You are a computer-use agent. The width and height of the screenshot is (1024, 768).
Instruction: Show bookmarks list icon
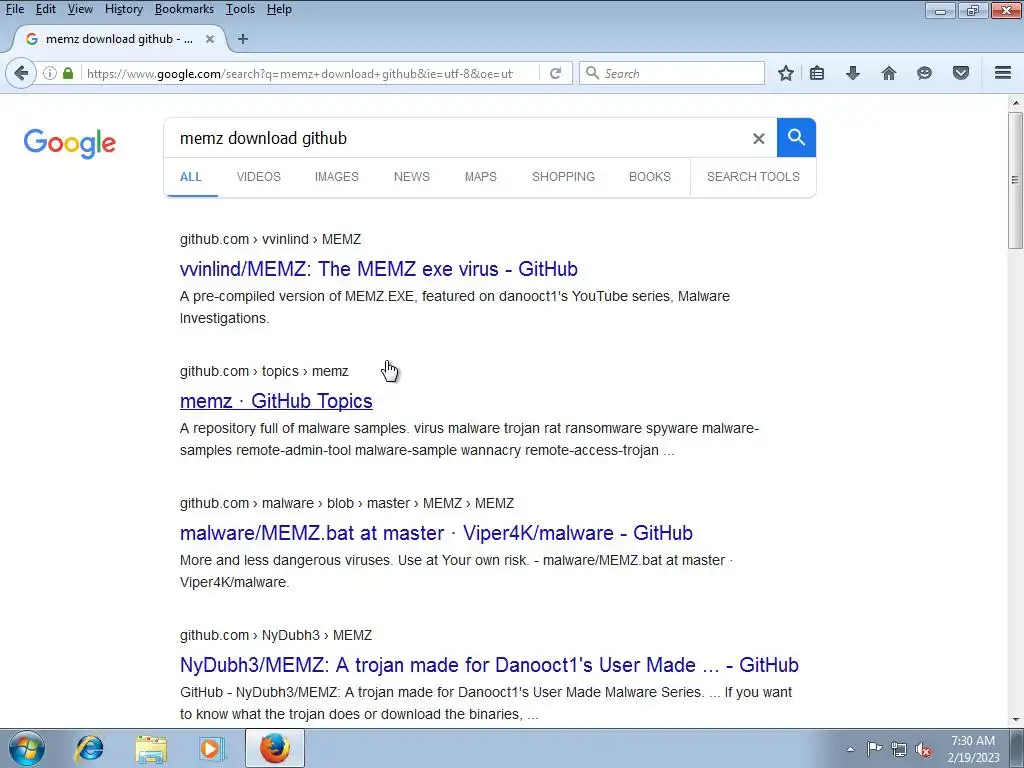pyautogui.click(x=817, y=73)
